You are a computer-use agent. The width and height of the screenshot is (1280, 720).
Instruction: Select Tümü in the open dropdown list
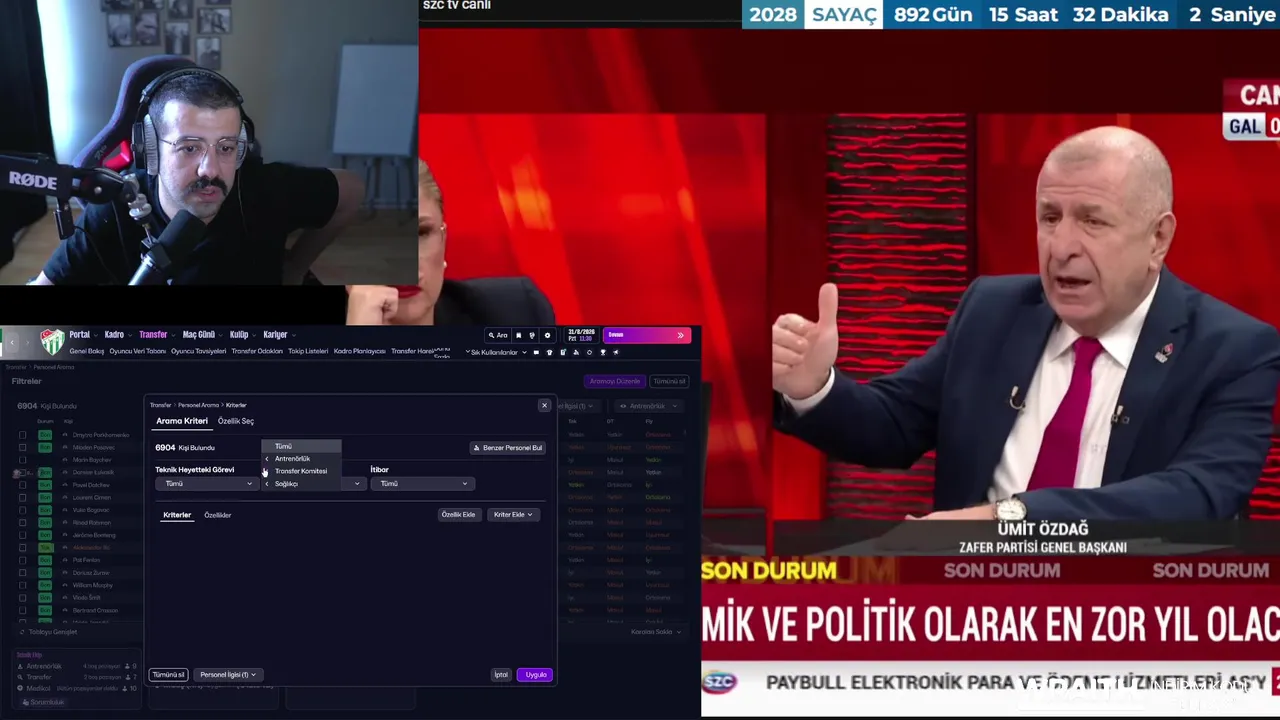[301, 446]
